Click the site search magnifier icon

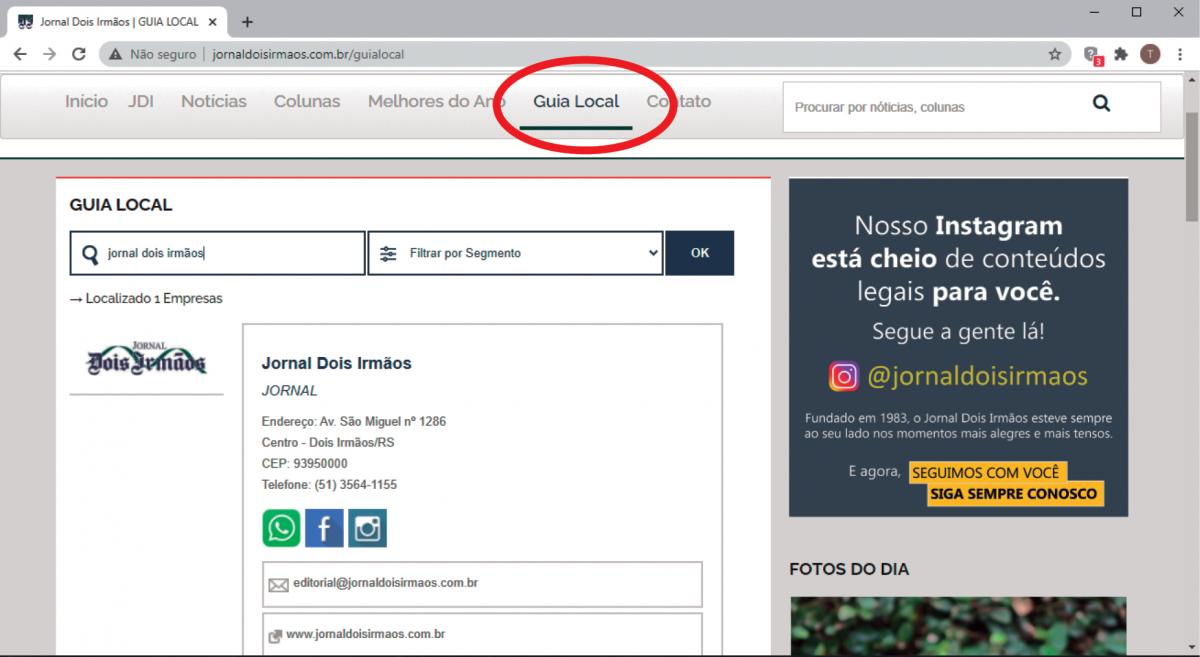click(x=1101, y=103)
